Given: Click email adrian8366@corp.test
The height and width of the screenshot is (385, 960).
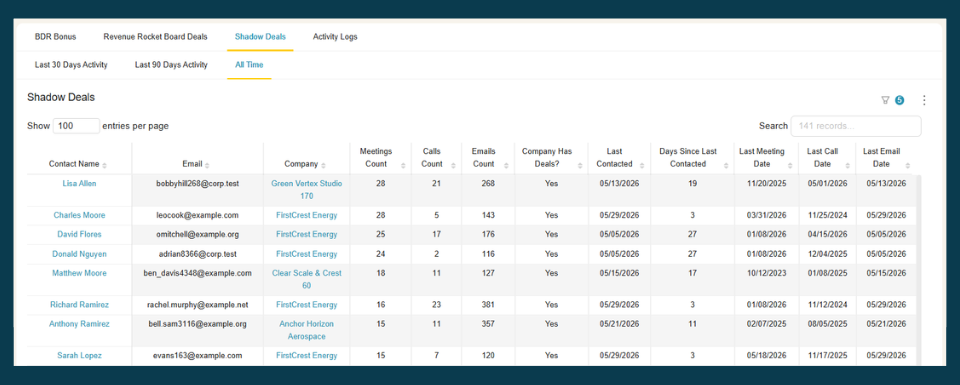Looking at the screenshot, I should [197, 254].
